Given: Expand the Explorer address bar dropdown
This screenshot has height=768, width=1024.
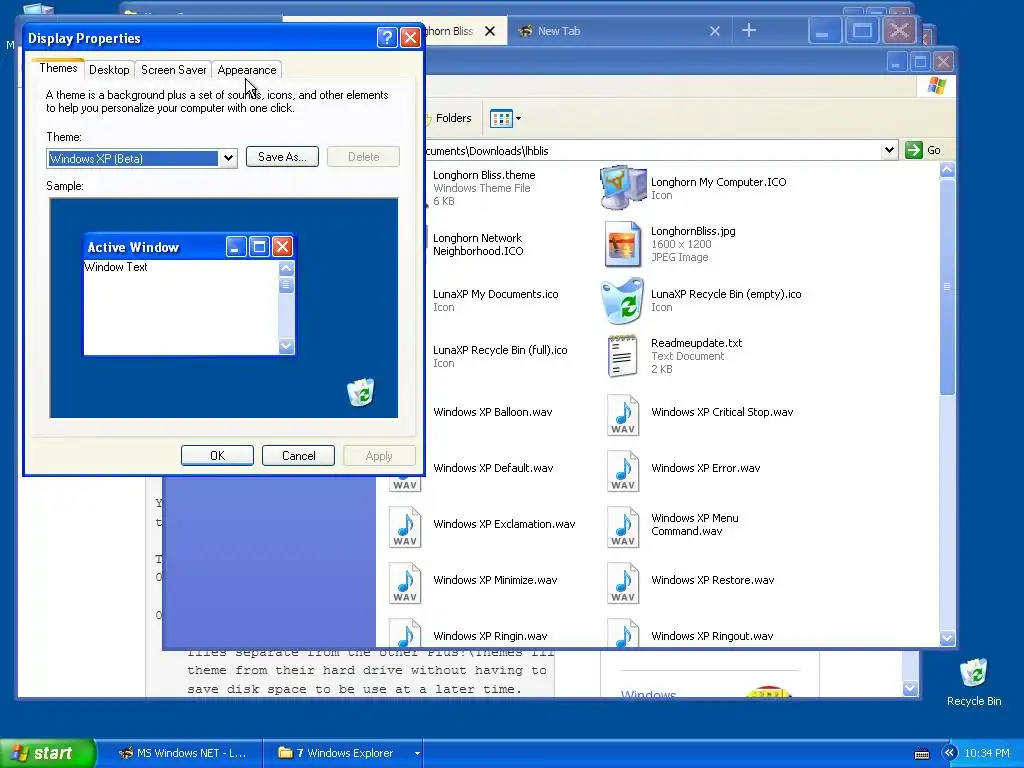Looking at the screenshot, I should pos(889,150).
